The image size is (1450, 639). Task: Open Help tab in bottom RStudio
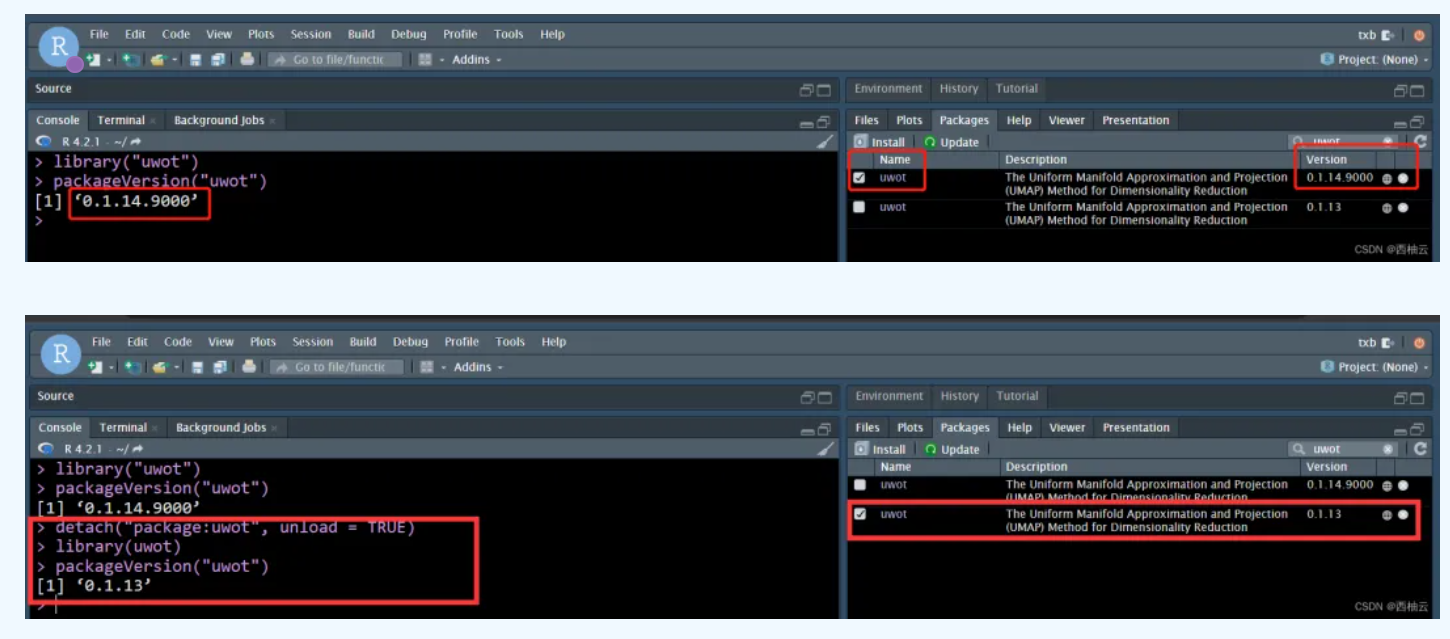pos(1019,428)
